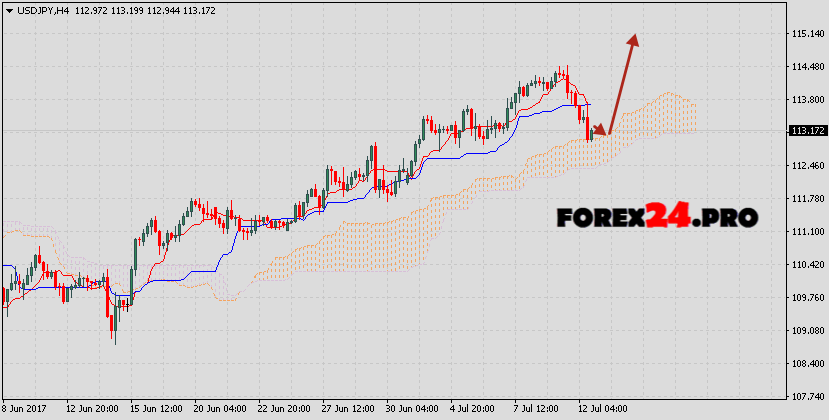Screen dimensions: 829x420
Task: Click the 109.760 price axis label
Action: 806,297
